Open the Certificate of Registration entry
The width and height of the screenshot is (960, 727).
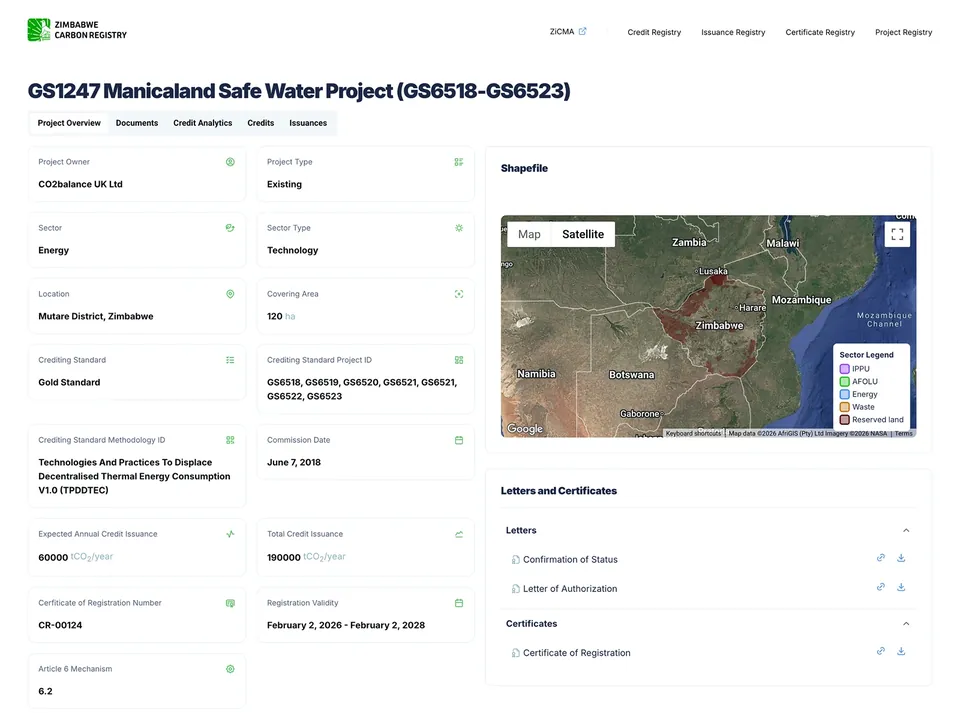pos(576,653)
